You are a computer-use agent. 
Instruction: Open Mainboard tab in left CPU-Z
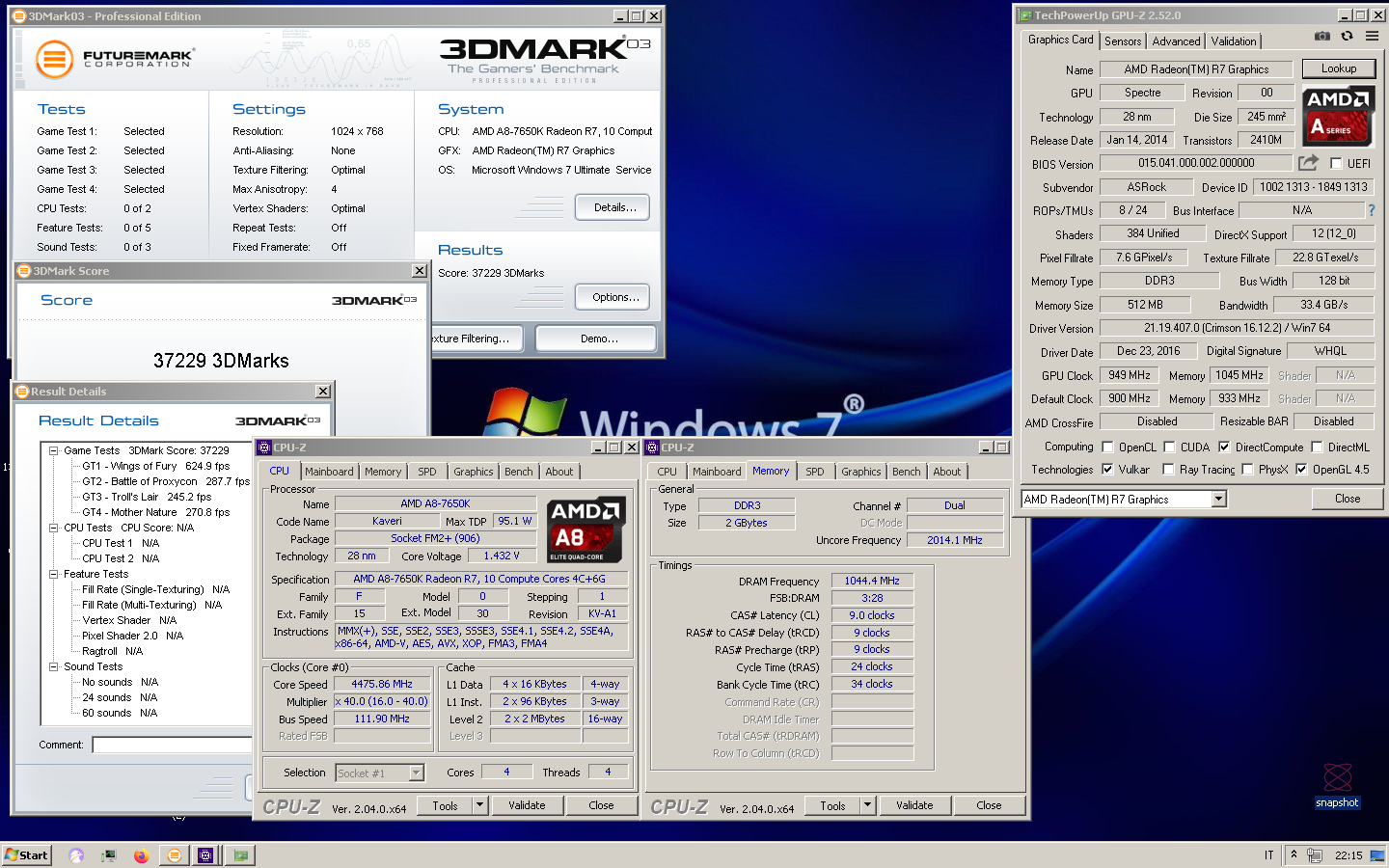click(329, 472)
